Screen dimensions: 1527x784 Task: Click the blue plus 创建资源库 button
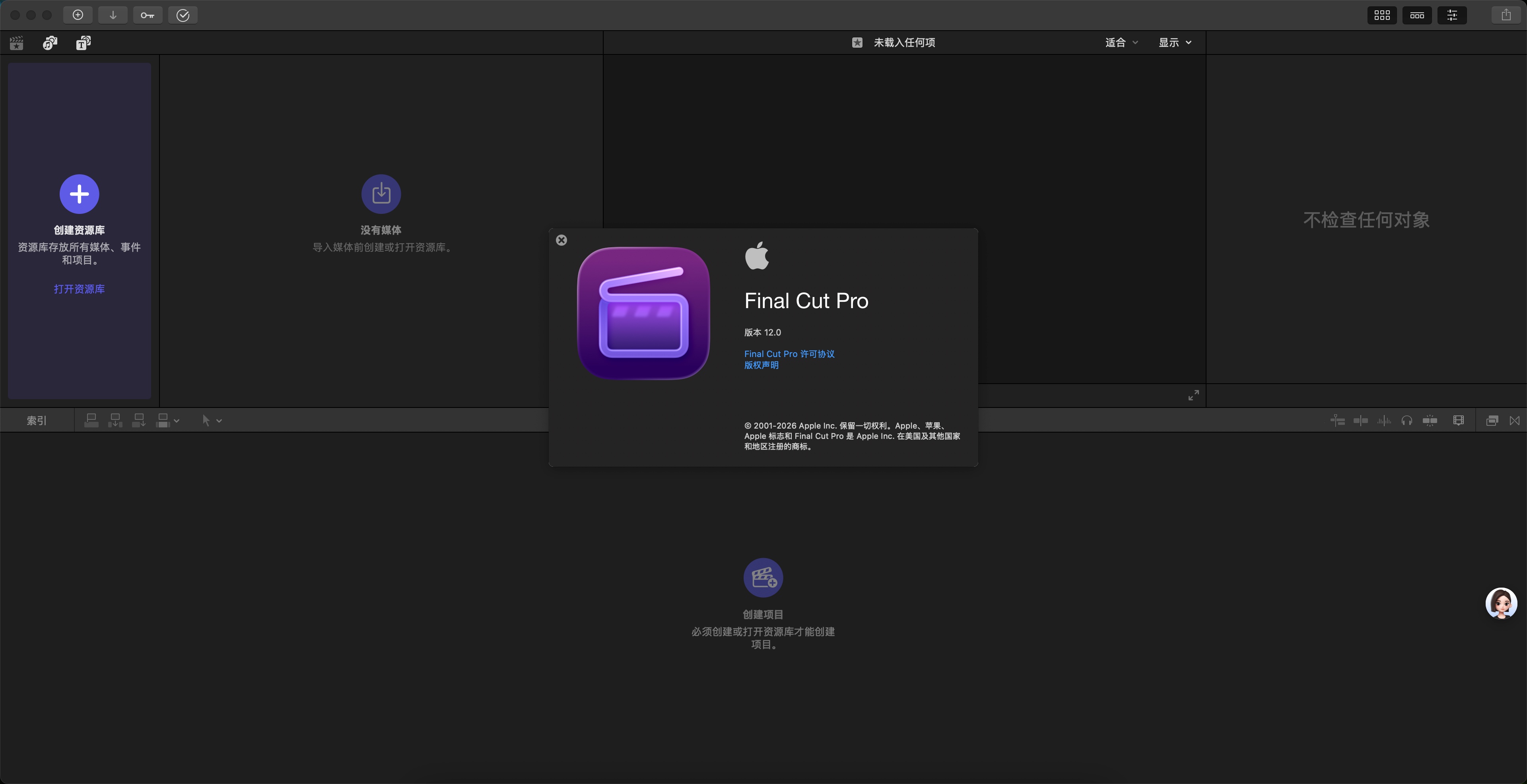(x=79, y=194)
